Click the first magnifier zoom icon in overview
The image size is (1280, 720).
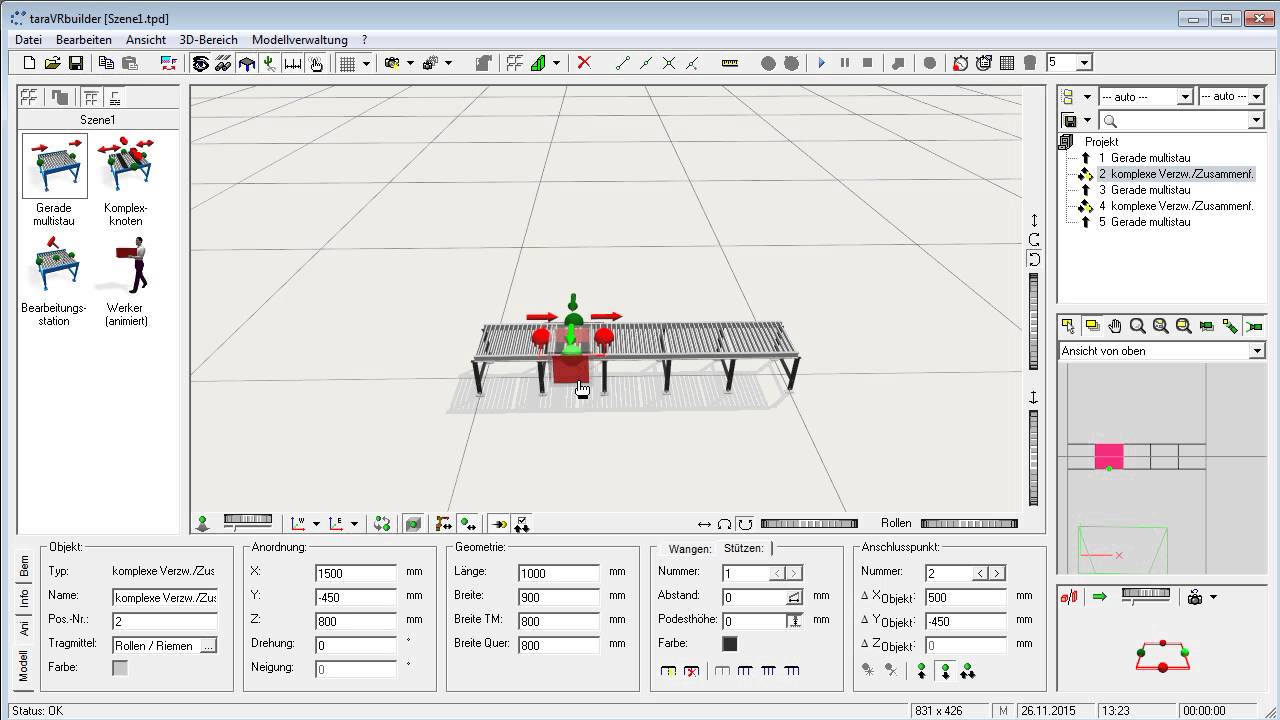tap(1138, 326)
